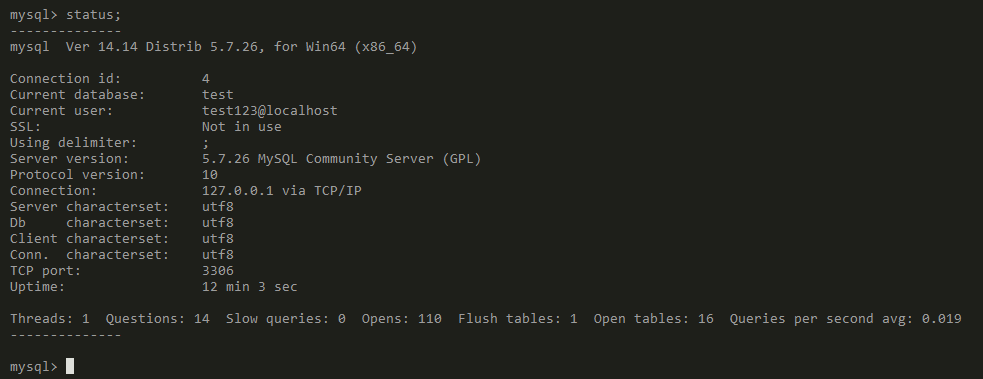Click the Connection id value 4
The height and width of the screenshot is (379, 983).
pos(206,79)
